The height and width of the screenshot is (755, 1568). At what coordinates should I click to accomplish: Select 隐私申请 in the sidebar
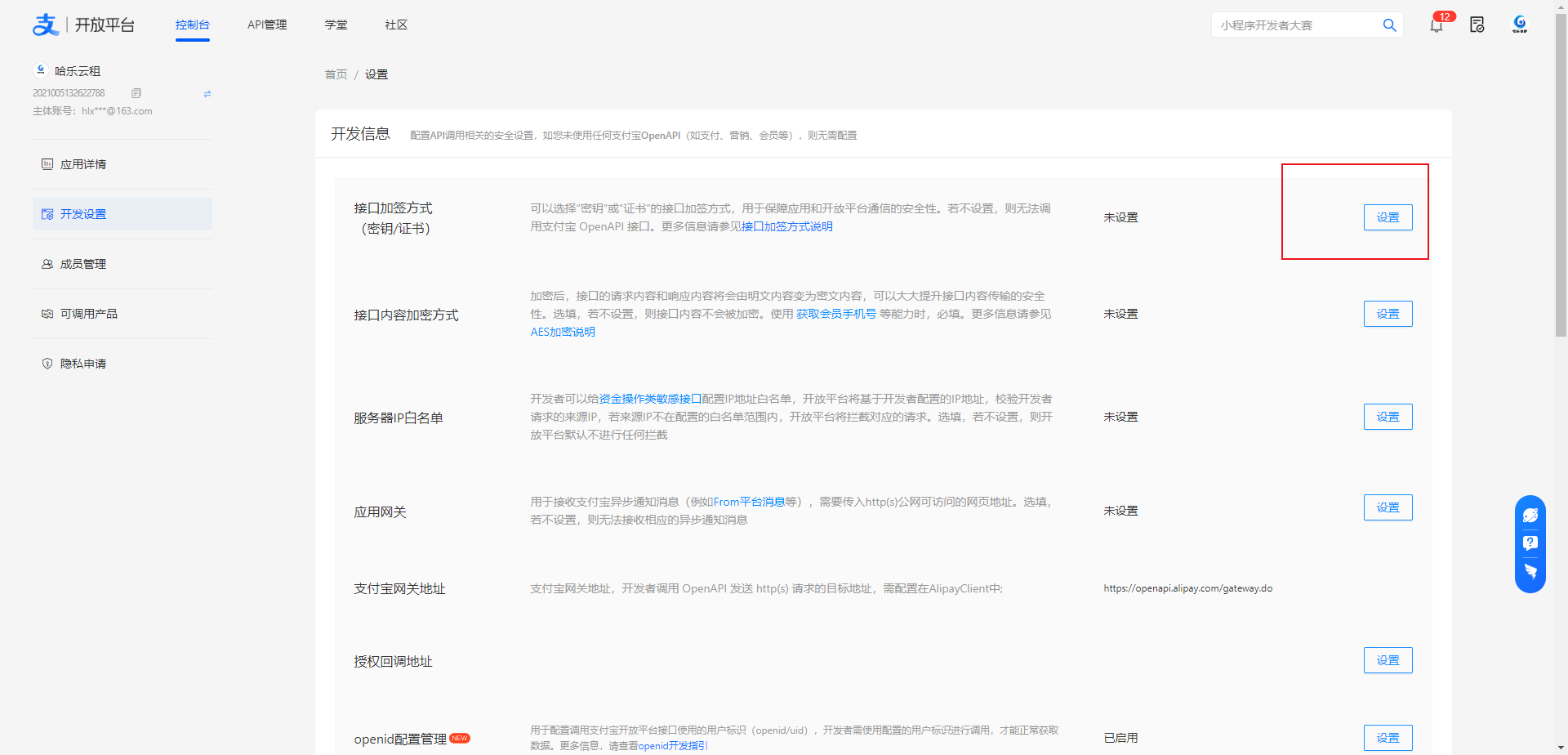click(x=122, y=364)
